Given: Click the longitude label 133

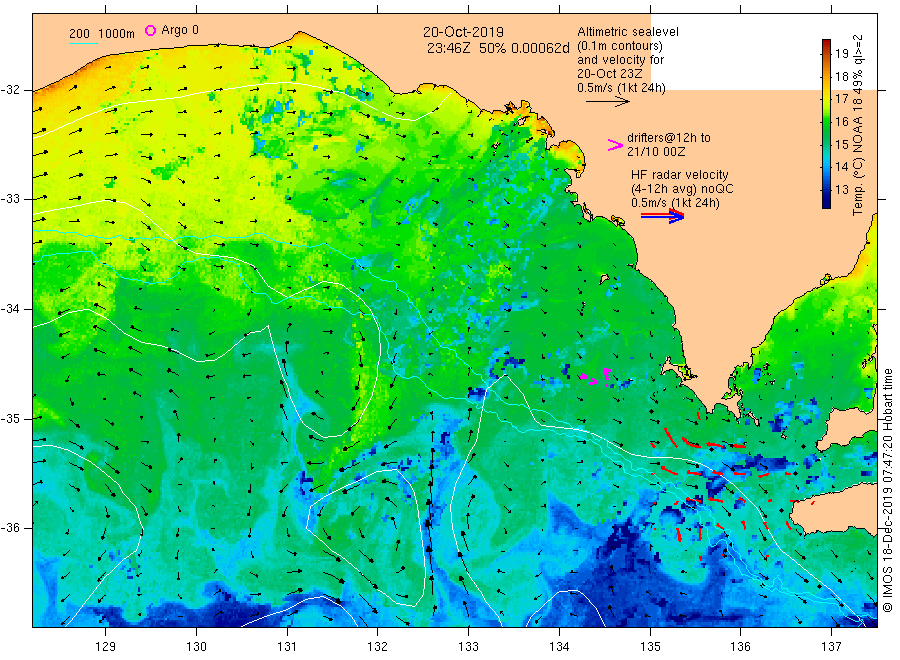Looking at the screenshot, I should [468, 647].
